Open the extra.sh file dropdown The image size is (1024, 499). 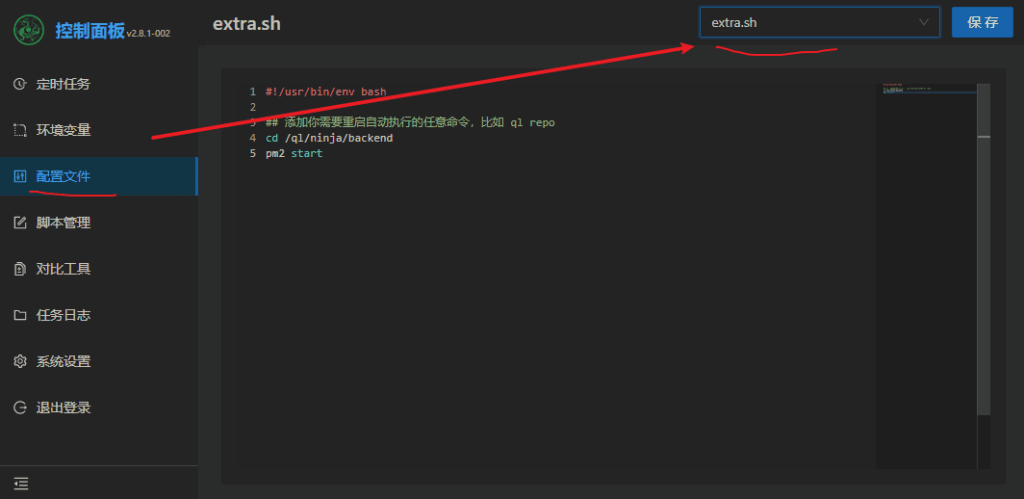point(820,22)
